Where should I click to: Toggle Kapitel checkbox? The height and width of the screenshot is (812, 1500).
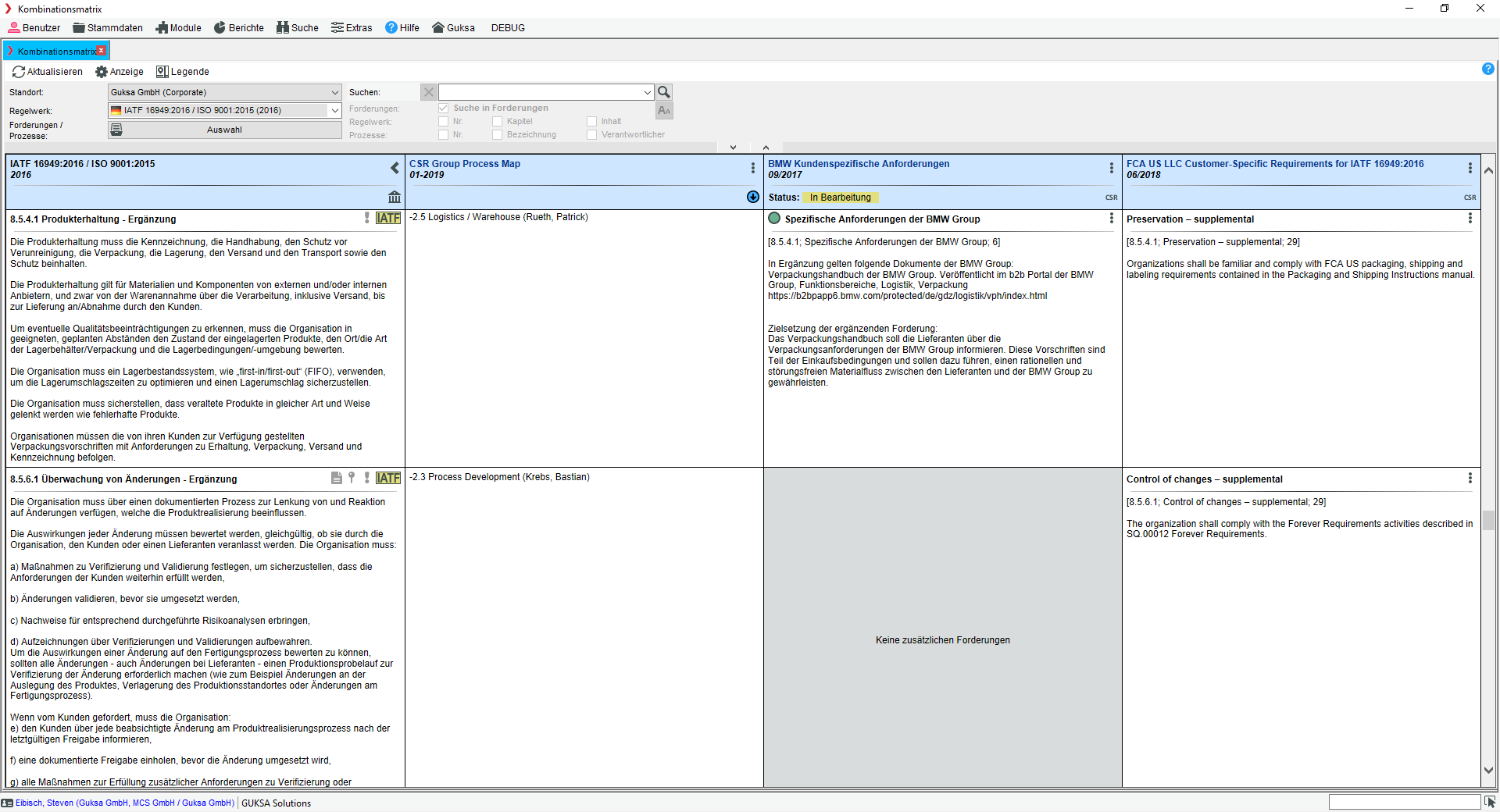click(498, 121)
